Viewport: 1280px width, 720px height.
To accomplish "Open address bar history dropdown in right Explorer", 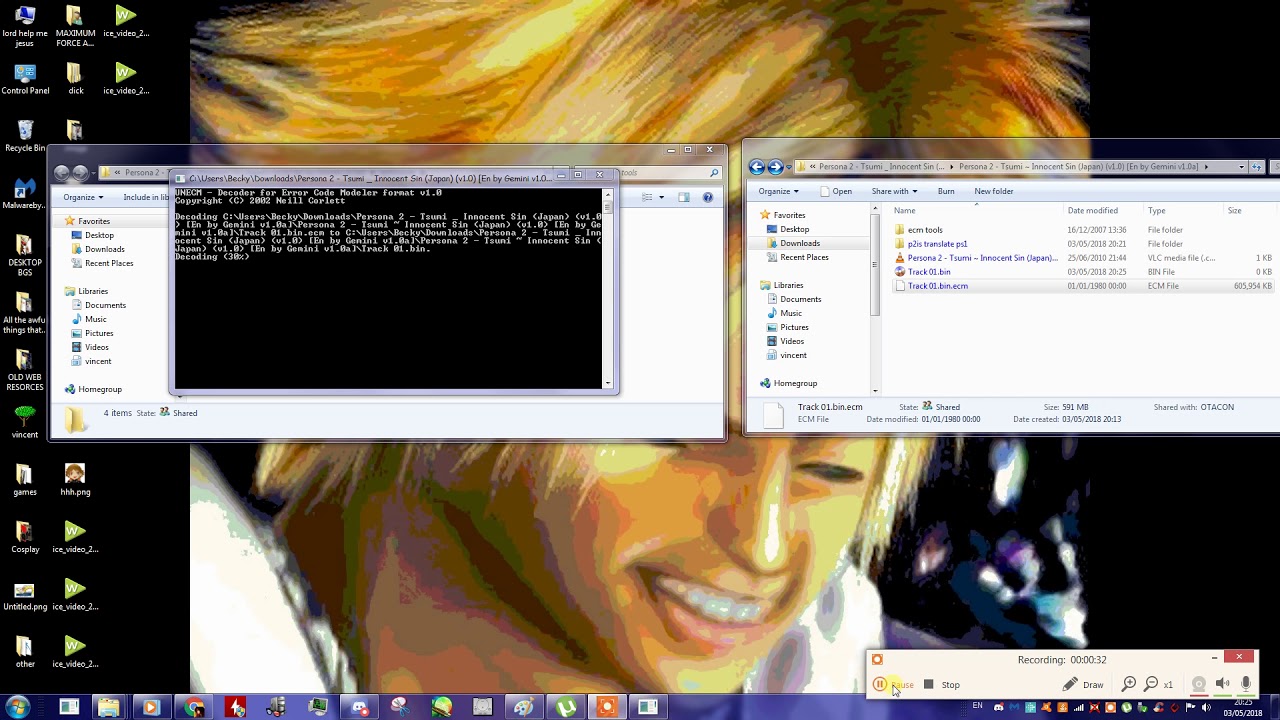I will 1241,167.
